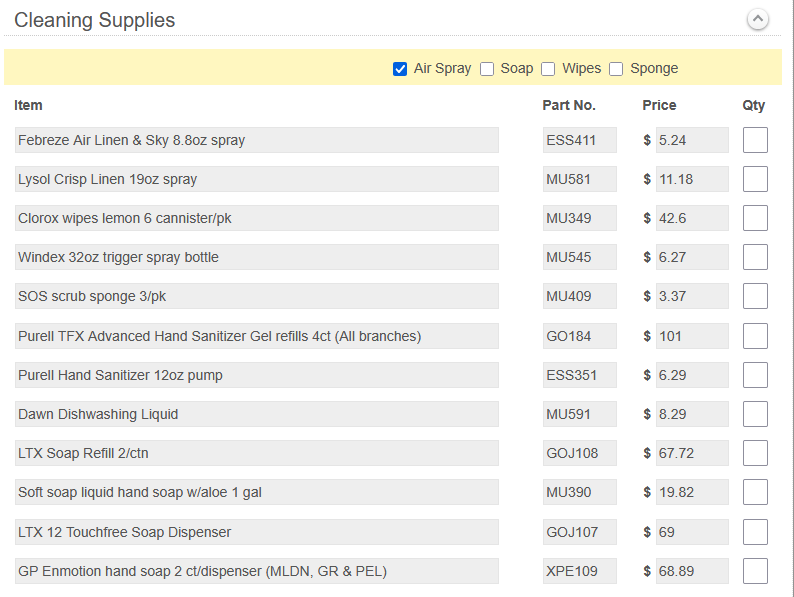
Task: Click the Cleaning Supplies section title
Action: (95, 20)
